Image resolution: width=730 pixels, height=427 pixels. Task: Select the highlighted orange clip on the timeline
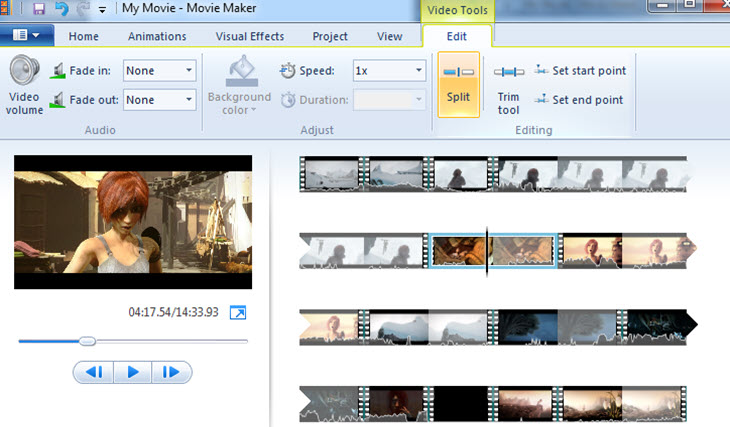click(493, 251)
